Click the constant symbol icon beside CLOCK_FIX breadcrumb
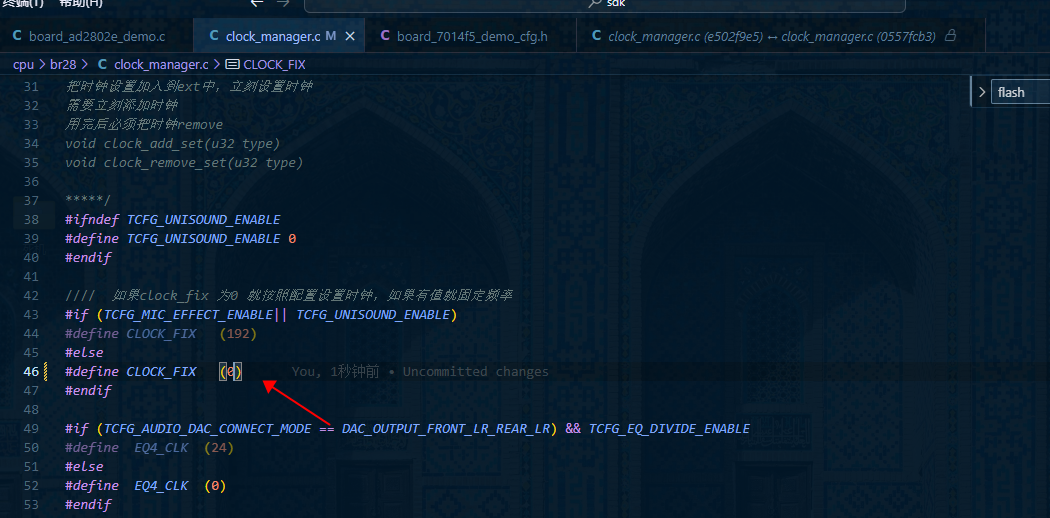This screenshot has width=1050, height=518. 232,64
